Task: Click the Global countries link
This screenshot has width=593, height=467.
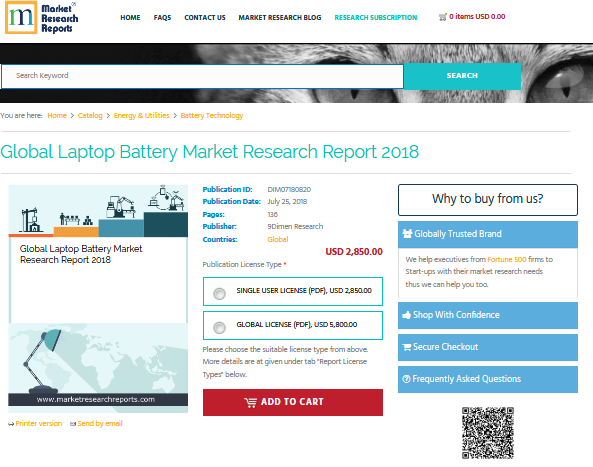Action: 278,239
